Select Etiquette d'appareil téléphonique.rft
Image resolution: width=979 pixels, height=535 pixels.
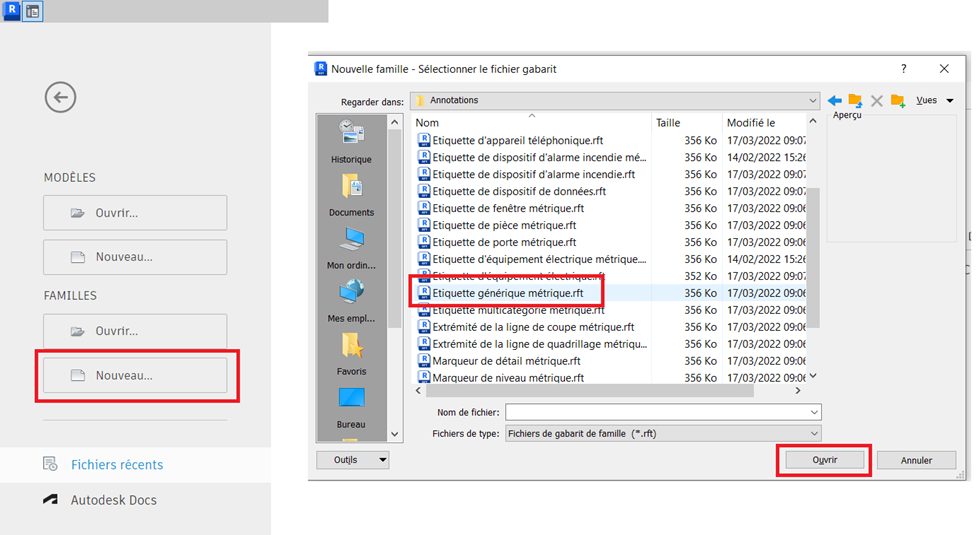pos(518,140)
